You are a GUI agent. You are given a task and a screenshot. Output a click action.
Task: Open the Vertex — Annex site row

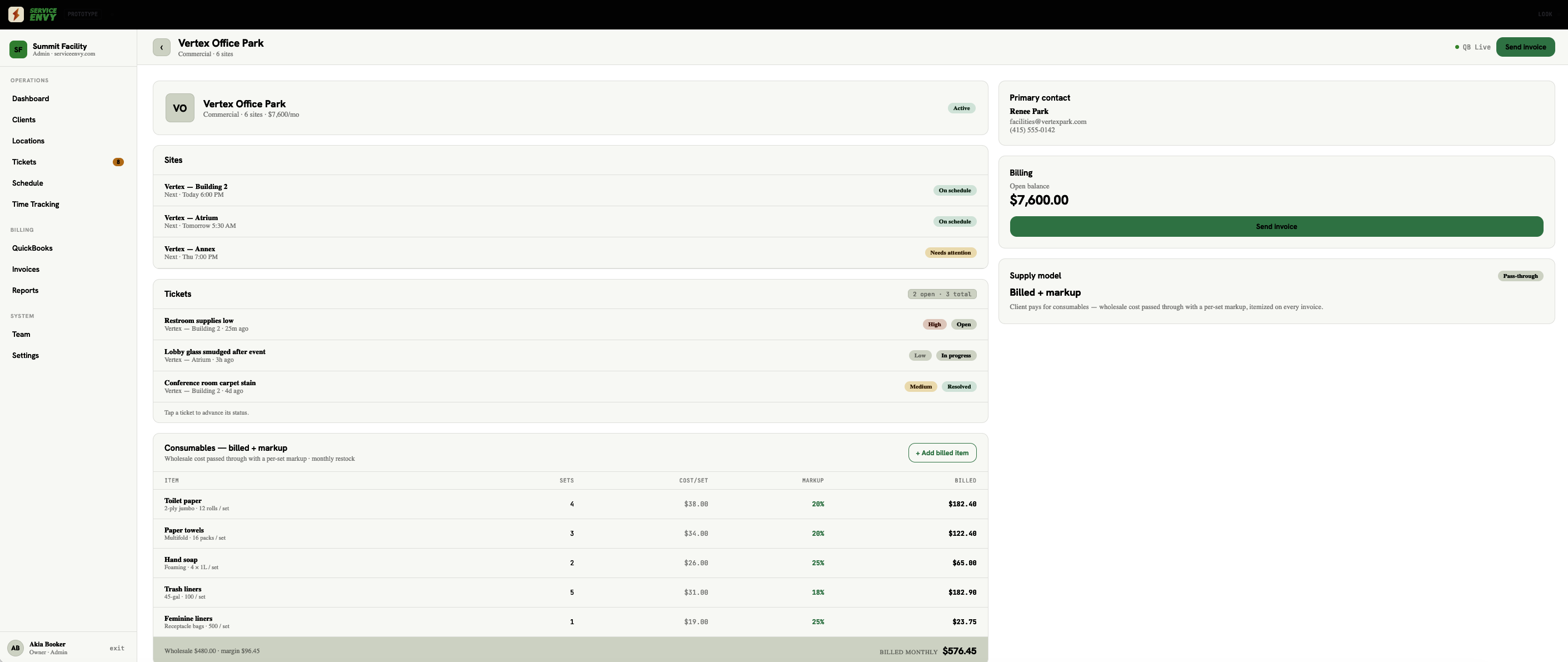(x=570, y=253)
